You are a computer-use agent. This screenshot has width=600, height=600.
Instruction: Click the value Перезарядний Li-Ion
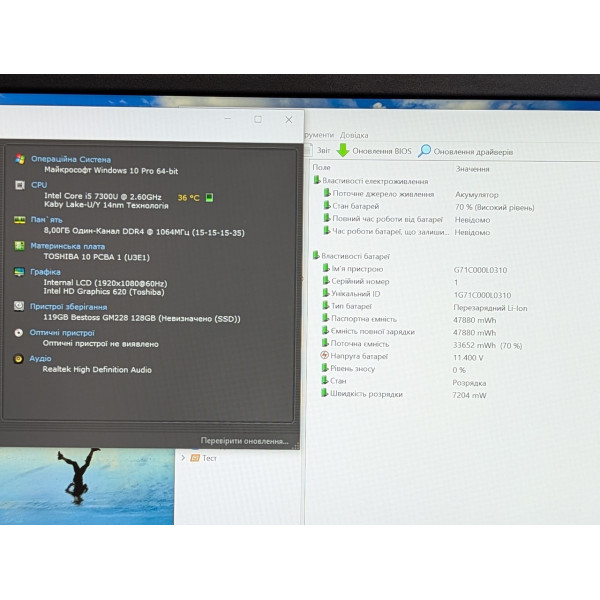[490, 308]
